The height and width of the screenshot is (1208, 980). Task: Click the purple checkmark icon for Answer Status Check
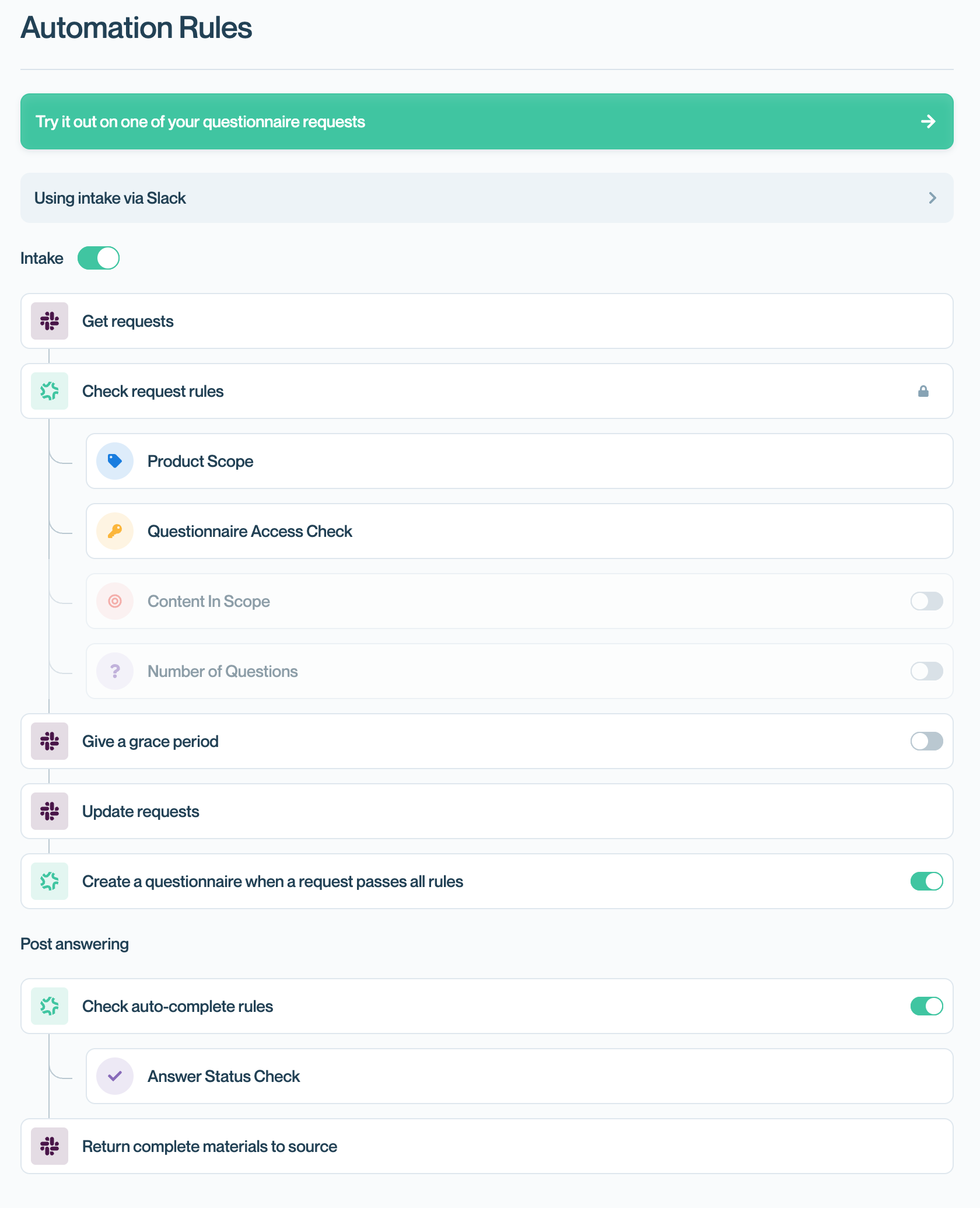[x=115, y=1076]
